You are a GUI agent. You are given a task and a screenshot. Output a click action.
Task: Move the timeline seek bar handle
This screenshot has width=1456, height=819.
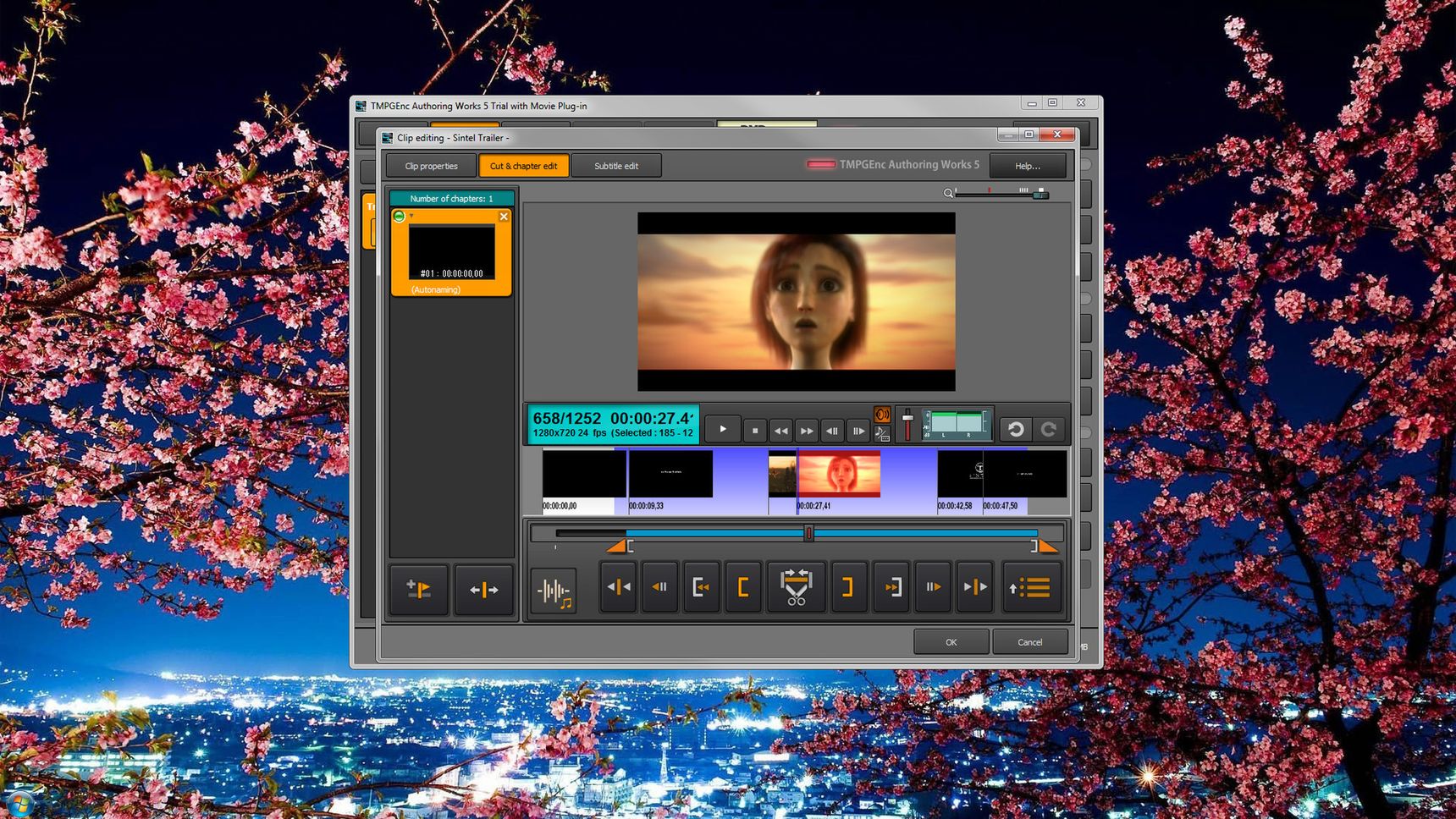[x=808, y=533]
